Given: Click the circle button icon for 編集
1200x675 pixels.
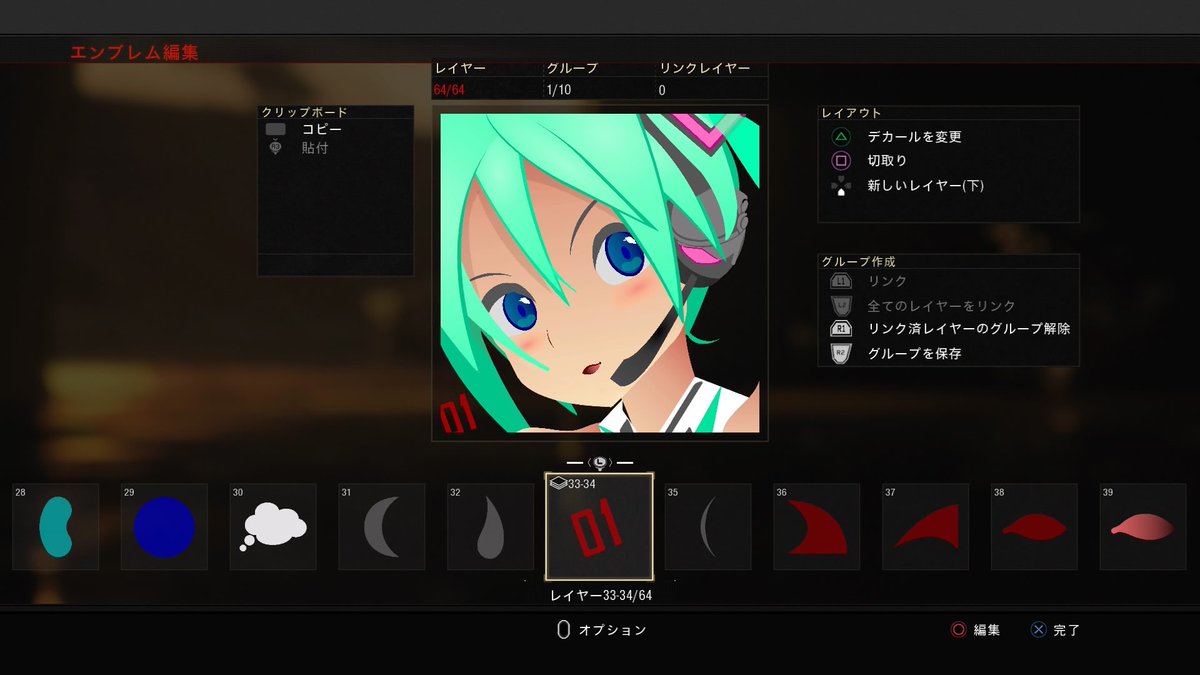Looking at the screenshot, I should pyautogui.click(x=958, y=630).
